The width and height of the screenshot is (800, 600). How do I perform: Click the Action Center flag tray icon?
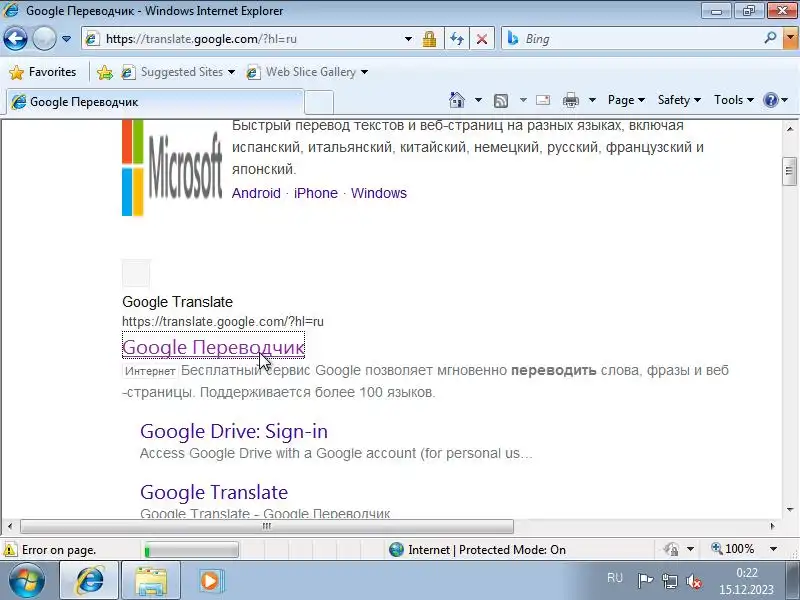pos(645,580)
